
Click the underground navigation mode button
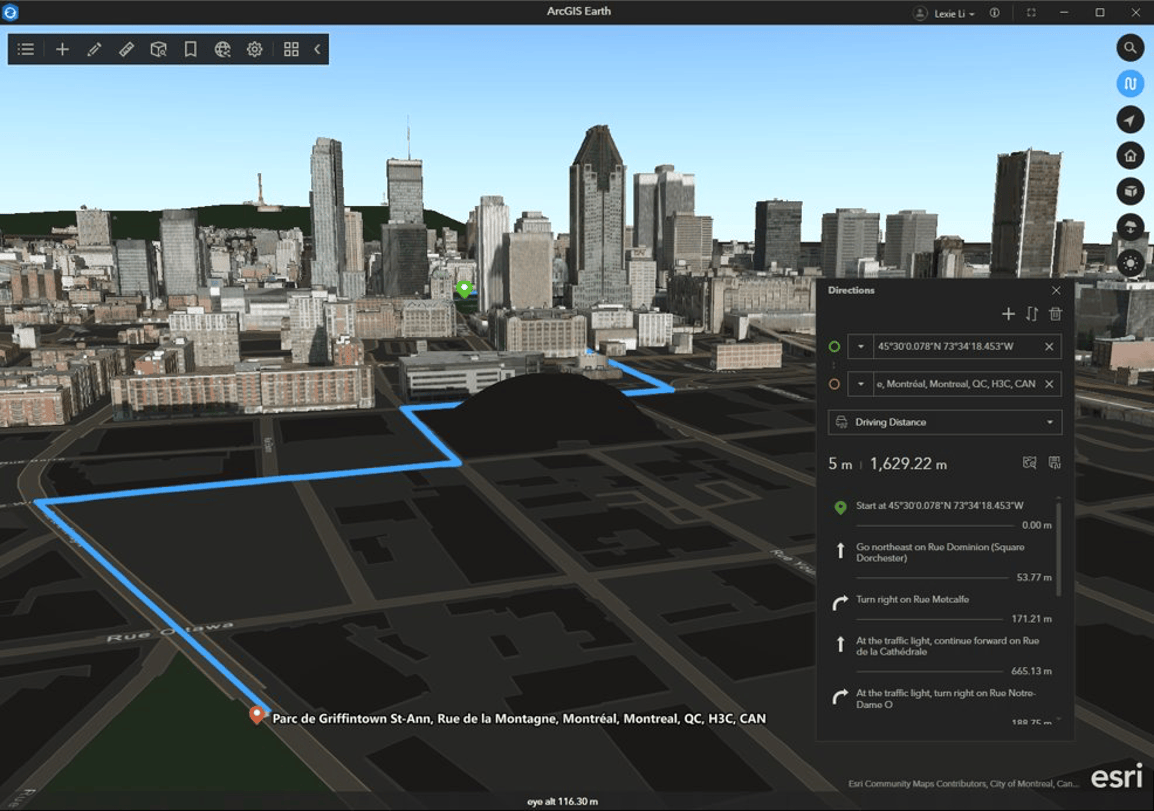pyautogui.click(x=1130, y=227)
